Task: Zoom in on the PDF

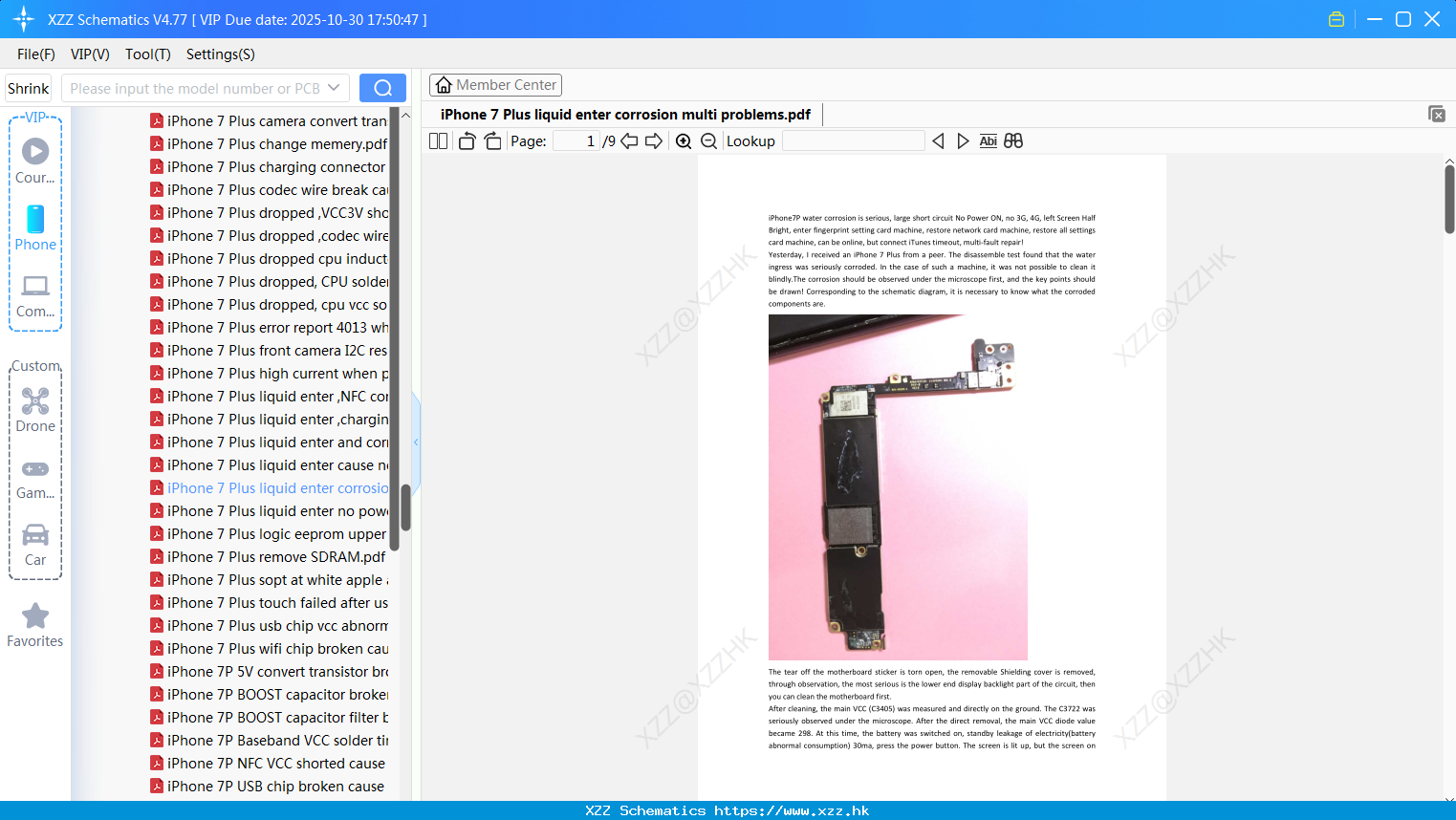Action: click(x=684, y=140)
